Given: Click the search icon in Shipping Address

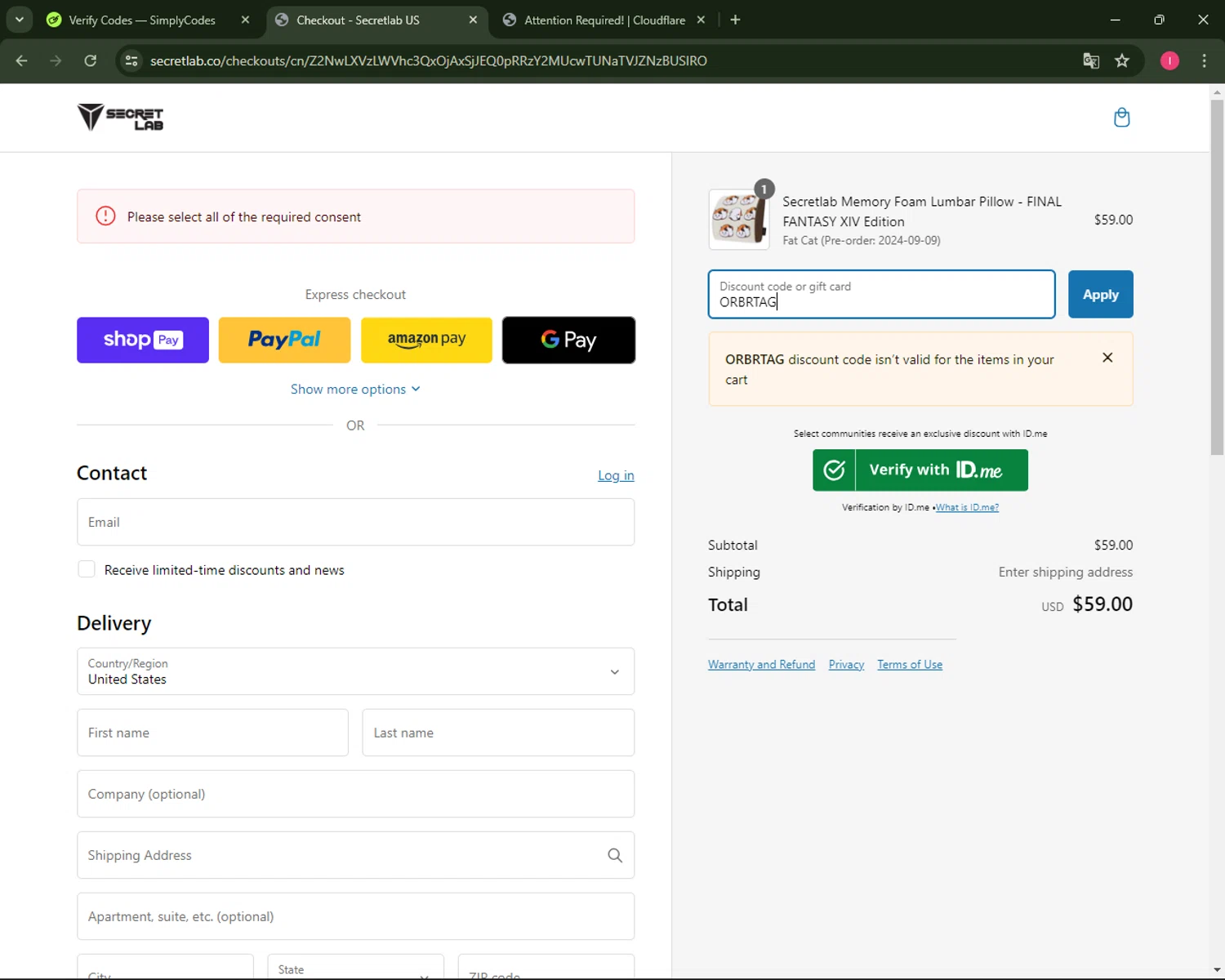Looking at the screenshot, I should pyautogui.click(x=615, y=855).
